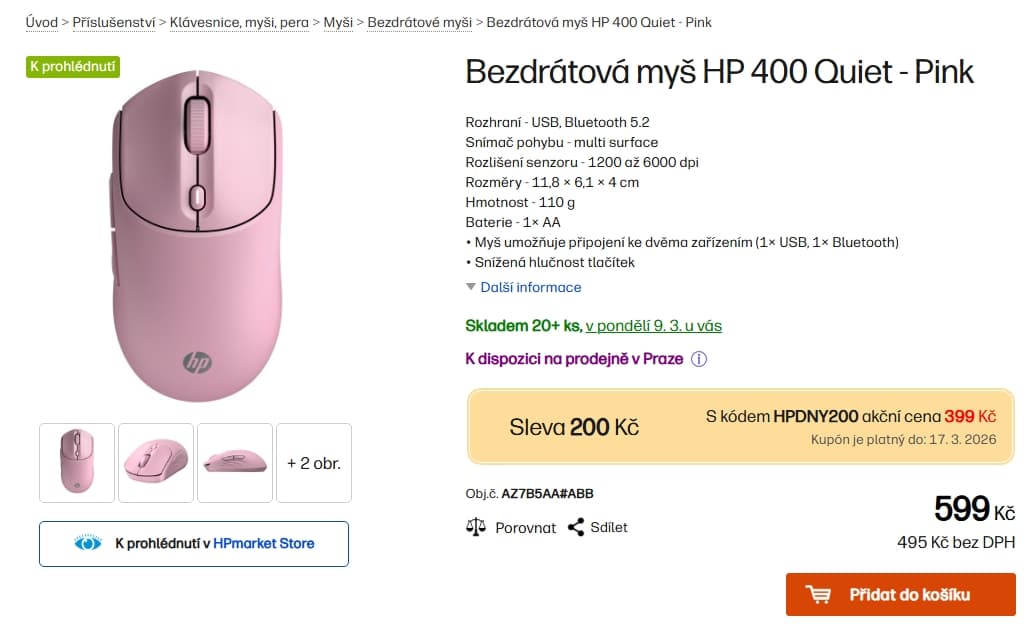
Task: Click the cart icon inside Přidat do košíku
Action: click(818, 594)
